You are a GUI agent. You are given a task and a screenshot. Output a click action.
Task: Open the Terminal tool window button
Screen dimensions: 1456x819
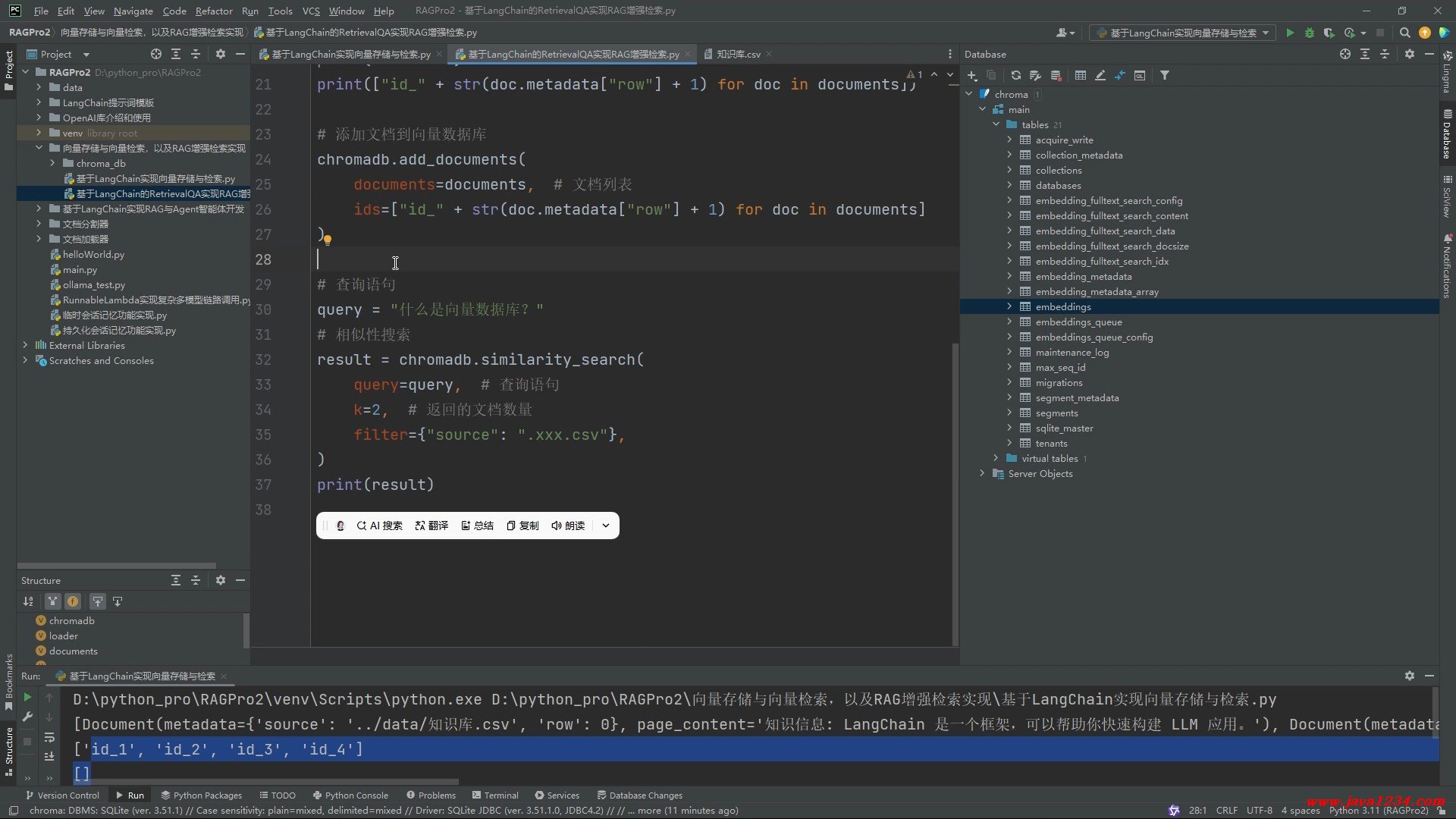[495, 795]
